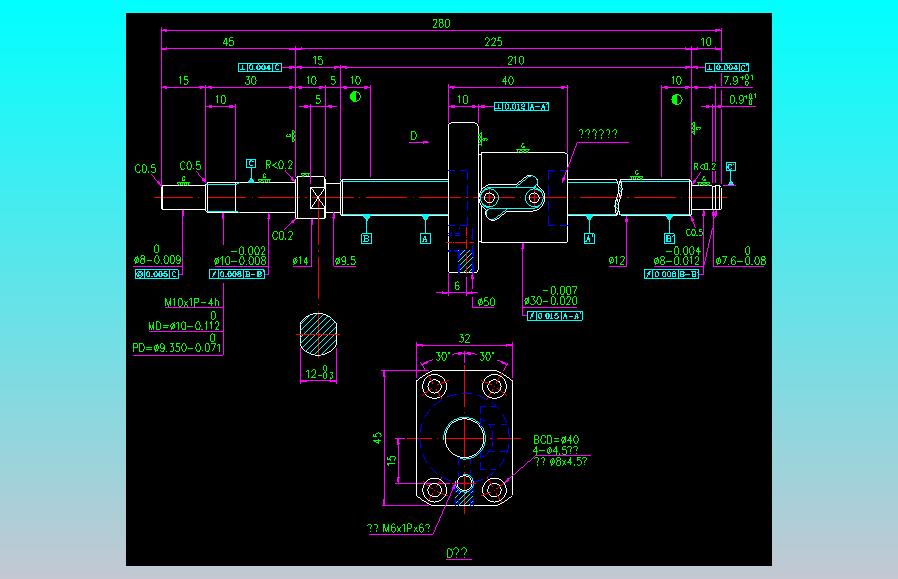Click datum box B under the shaft
This screenshot has width=898, height=579.
(367, 238)
